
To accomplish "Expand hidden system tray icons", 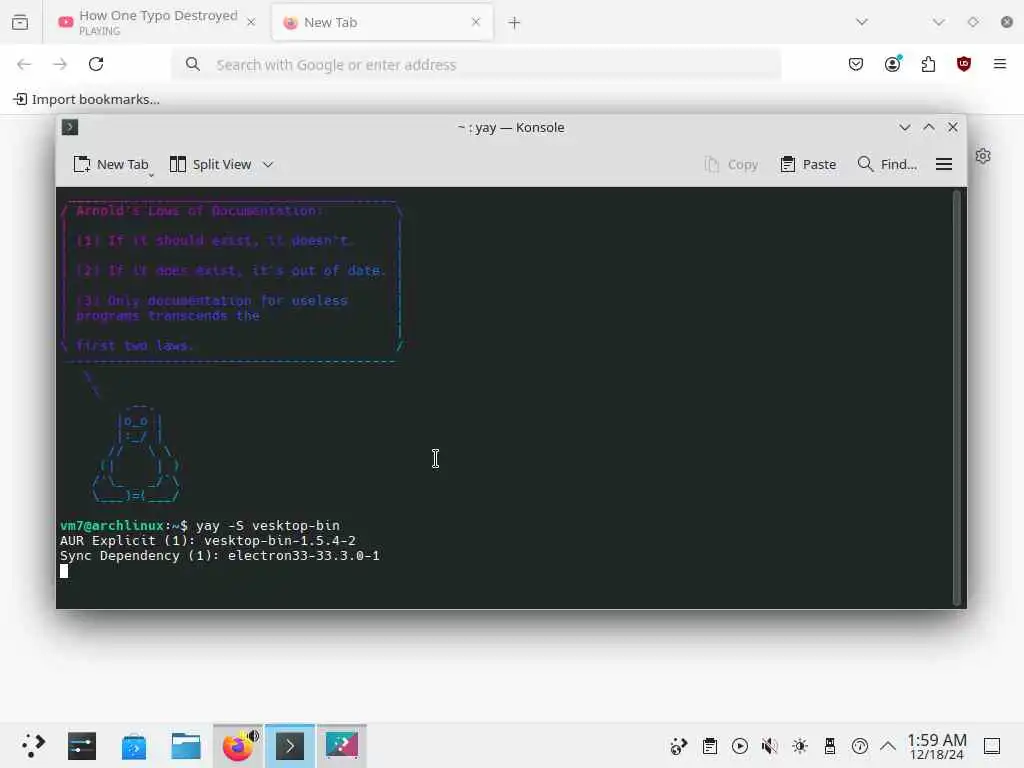I will tap(888, 746).
